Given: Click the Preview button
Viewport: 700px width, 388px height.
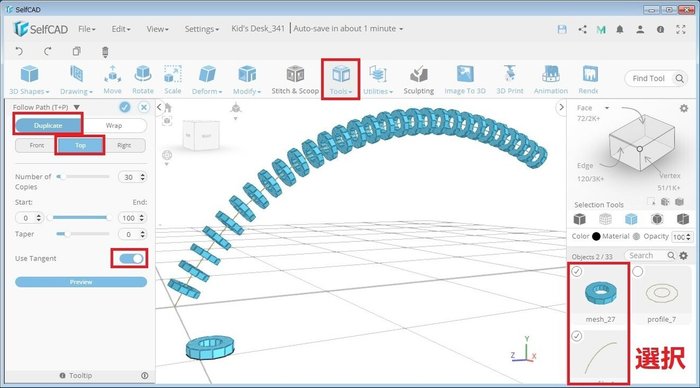Looking at the screenshot, I should (81, 282).
